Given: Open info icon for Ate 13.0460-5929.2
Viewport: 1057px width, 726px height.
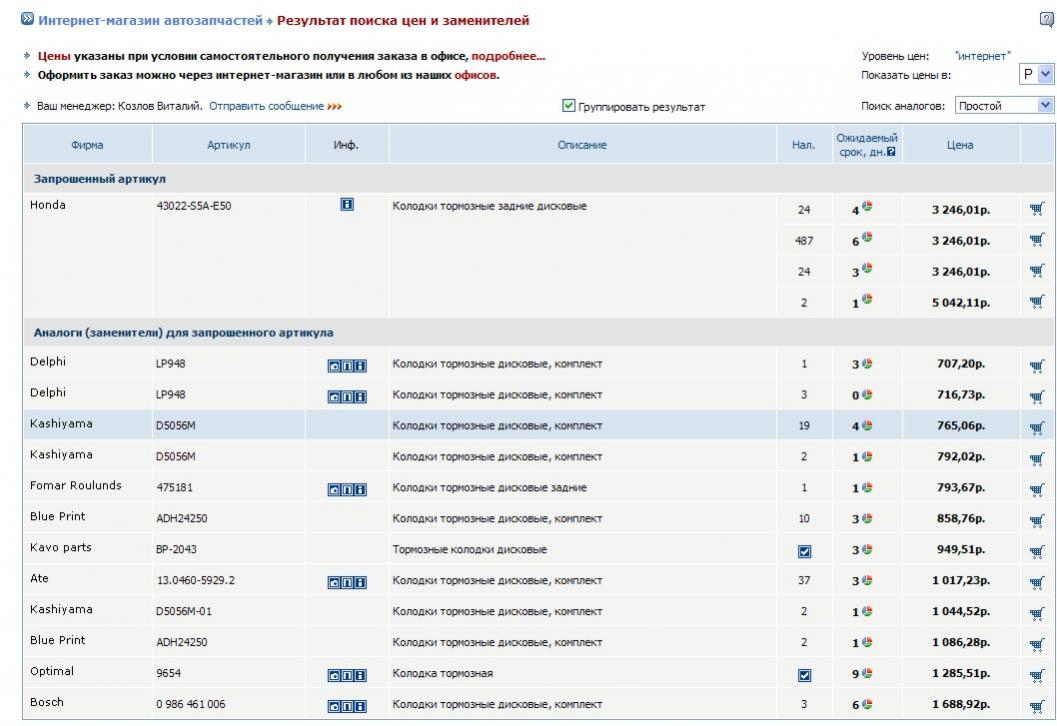Looking at the screenshot, I should [361, 582].
